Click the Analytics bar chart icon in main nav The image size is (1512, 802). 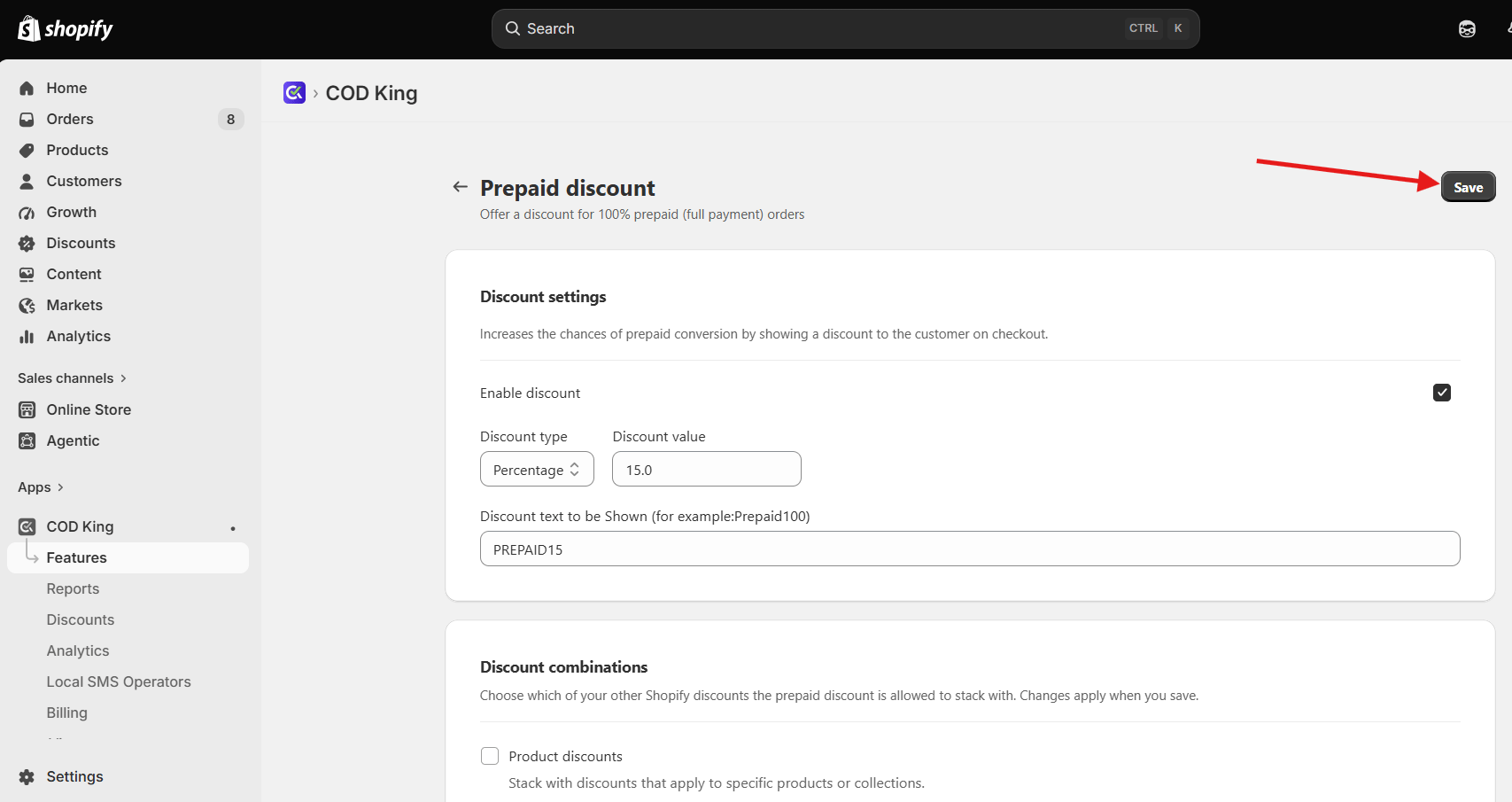pos(27,336)
